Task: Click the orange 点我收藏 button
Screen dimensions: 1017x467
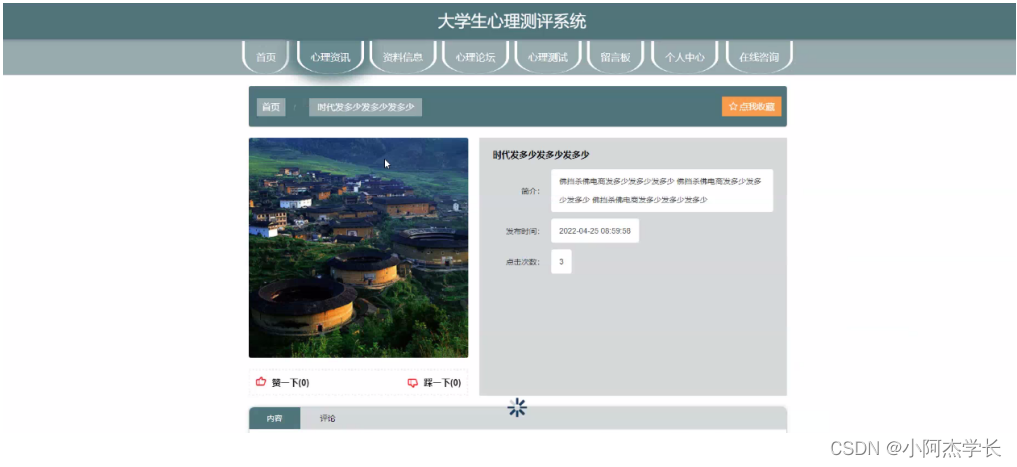Action: 752,106
